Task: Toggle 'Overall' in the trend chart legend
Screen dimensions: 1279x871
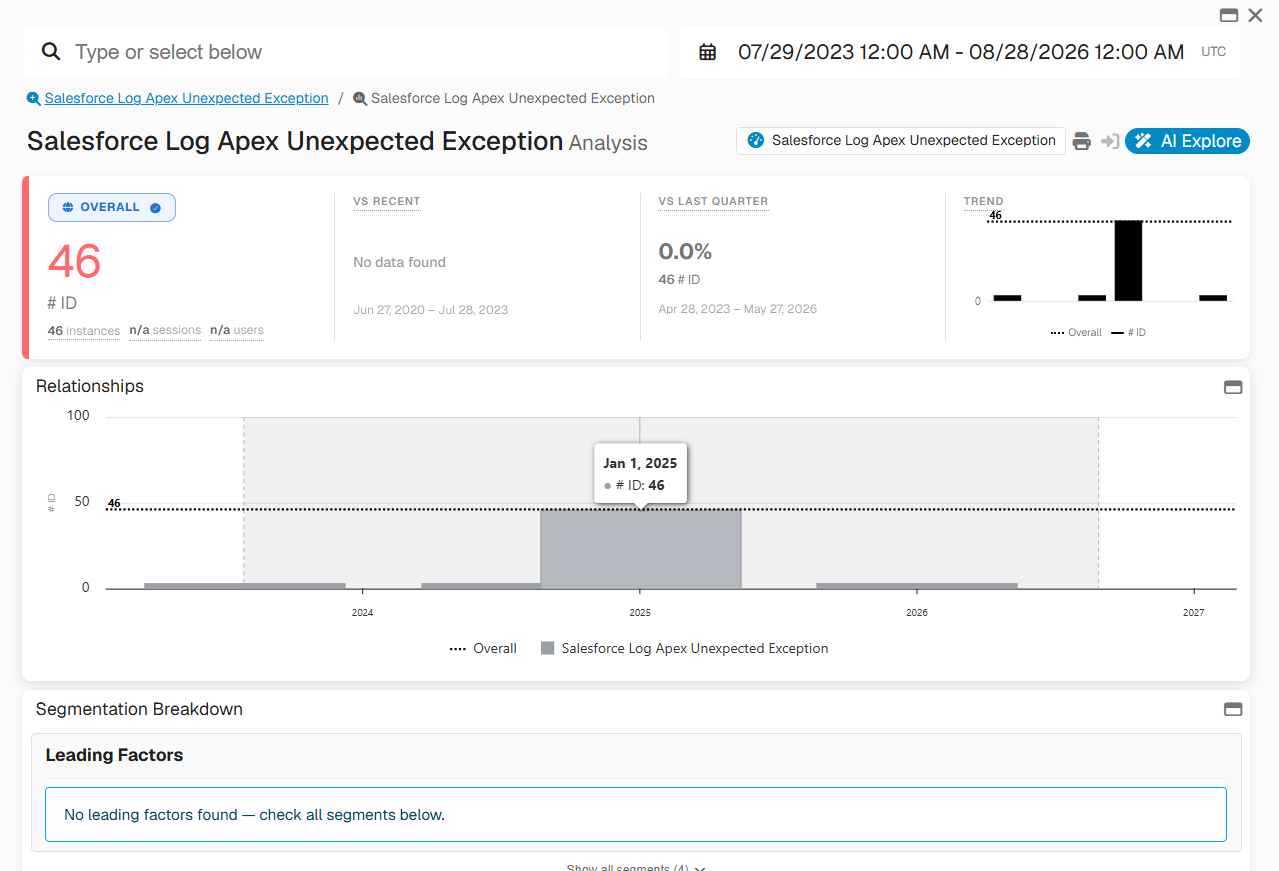Action: [1076, 332]
